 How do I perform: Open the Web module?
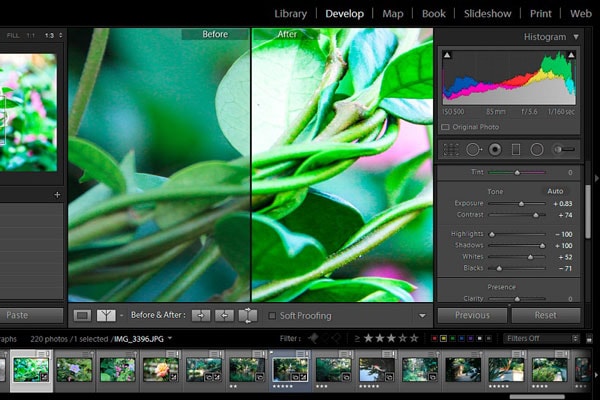coord(580,14)
